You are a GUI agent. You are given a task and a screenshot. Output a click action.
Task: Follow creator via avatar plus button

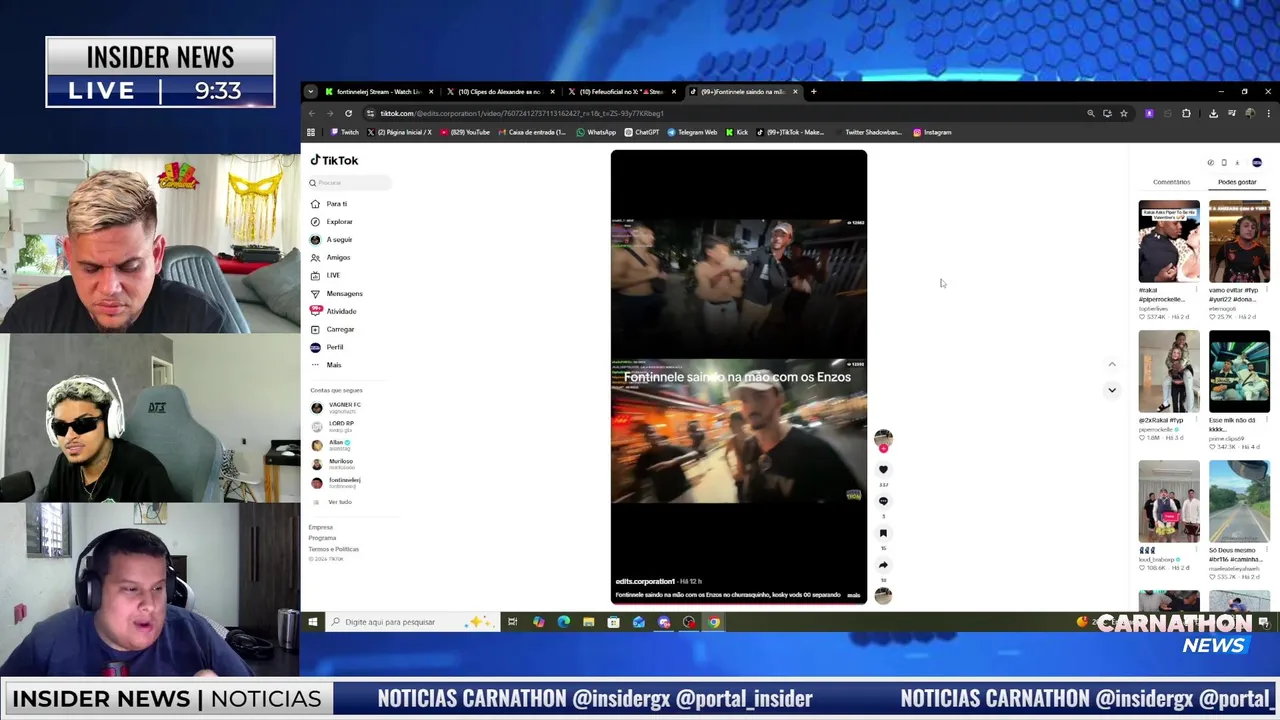click(x=883, y=448)
